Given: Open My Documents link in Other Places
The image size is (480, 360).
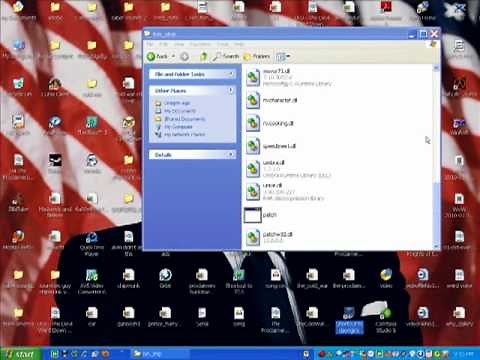Looking at the screenshot, I should tap(180, 111).
